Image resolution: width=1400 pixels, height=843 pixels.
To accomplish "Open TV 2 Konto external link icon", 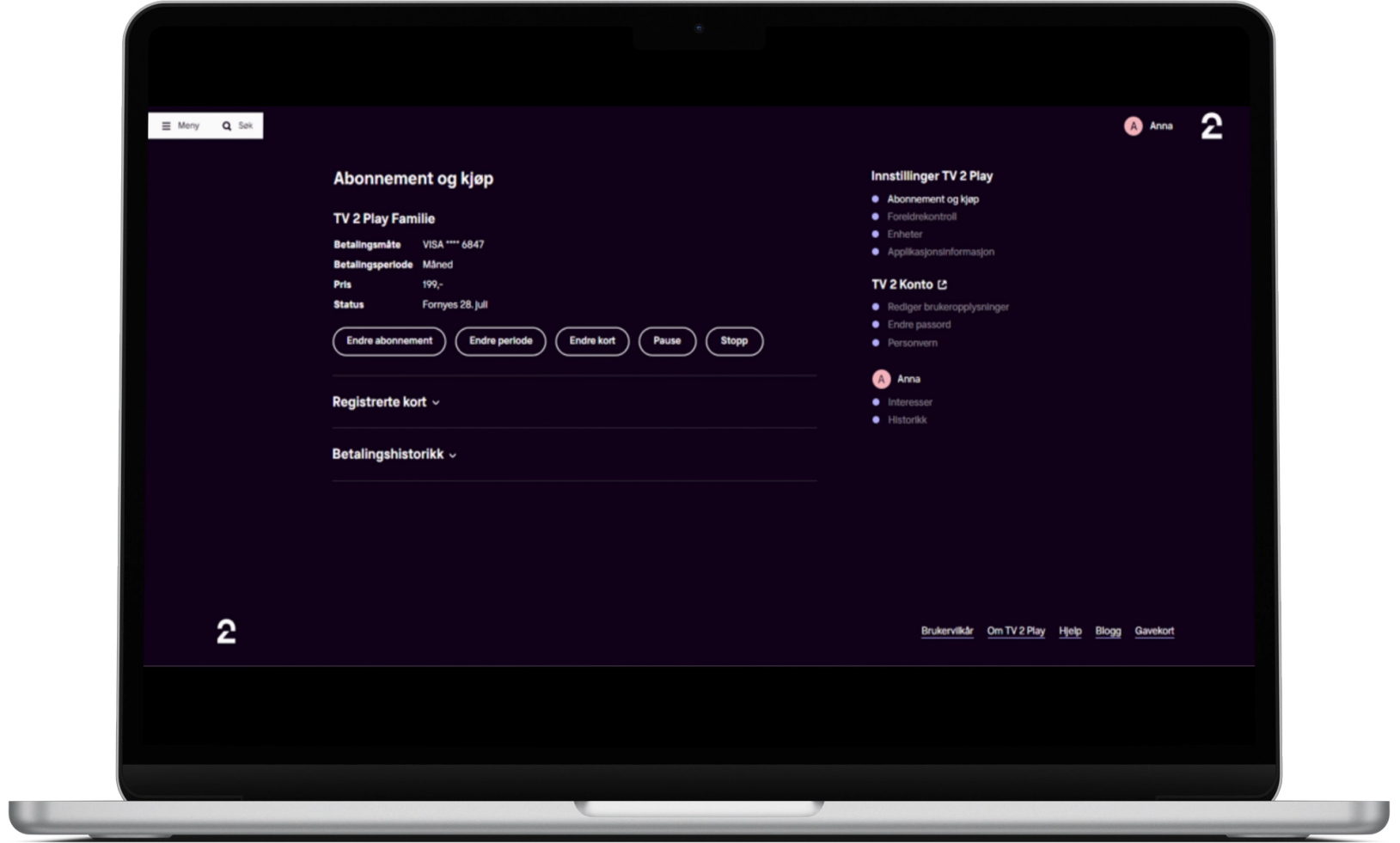I will point(942,284).
